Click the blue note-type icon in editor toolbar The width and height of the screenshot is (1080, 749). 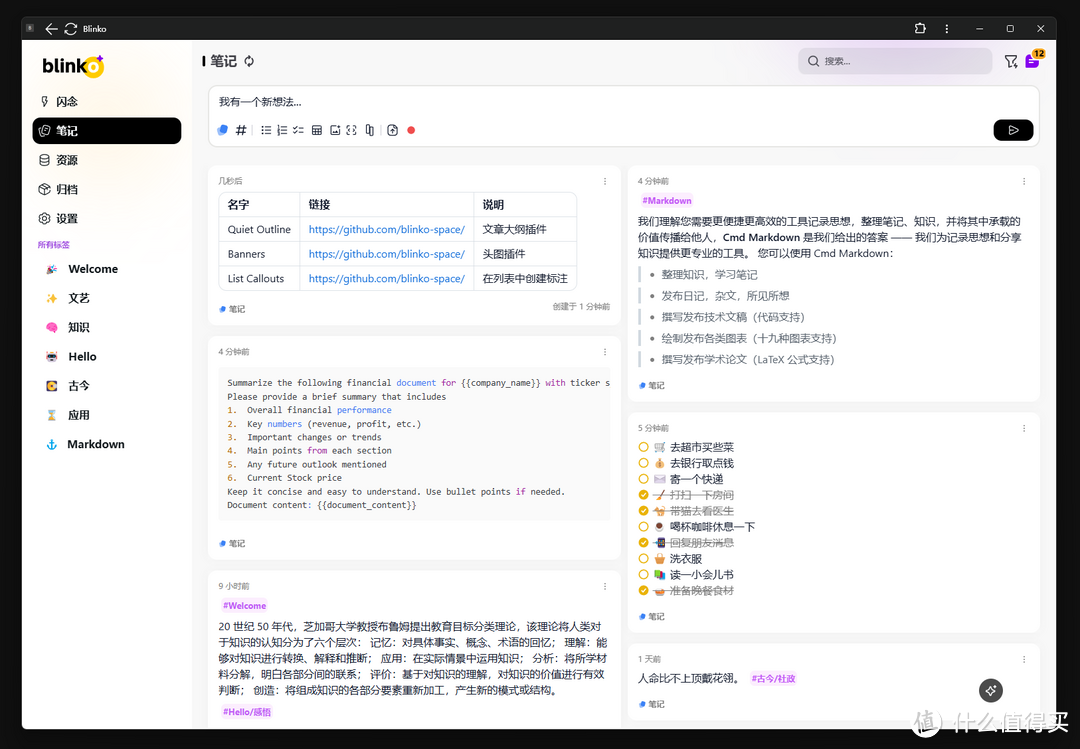[222, 130]
